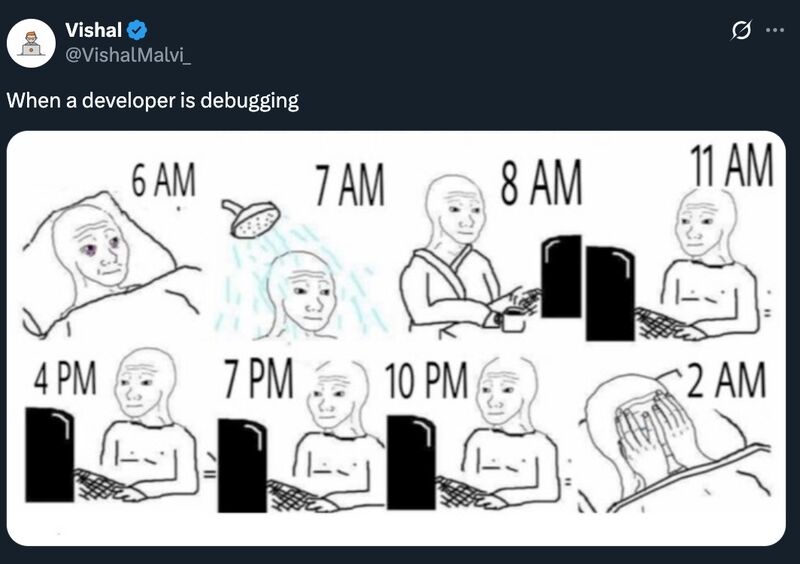Click the 7 AM label text
This screenshot has width=800, height=564.
349,184
